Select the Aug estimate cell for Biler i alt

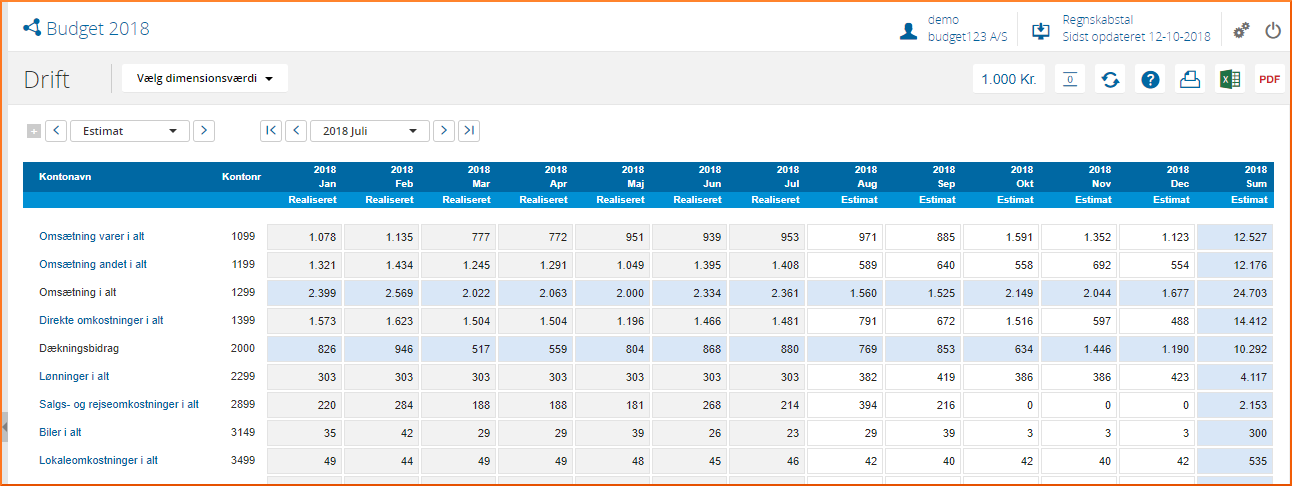(844, 433)
